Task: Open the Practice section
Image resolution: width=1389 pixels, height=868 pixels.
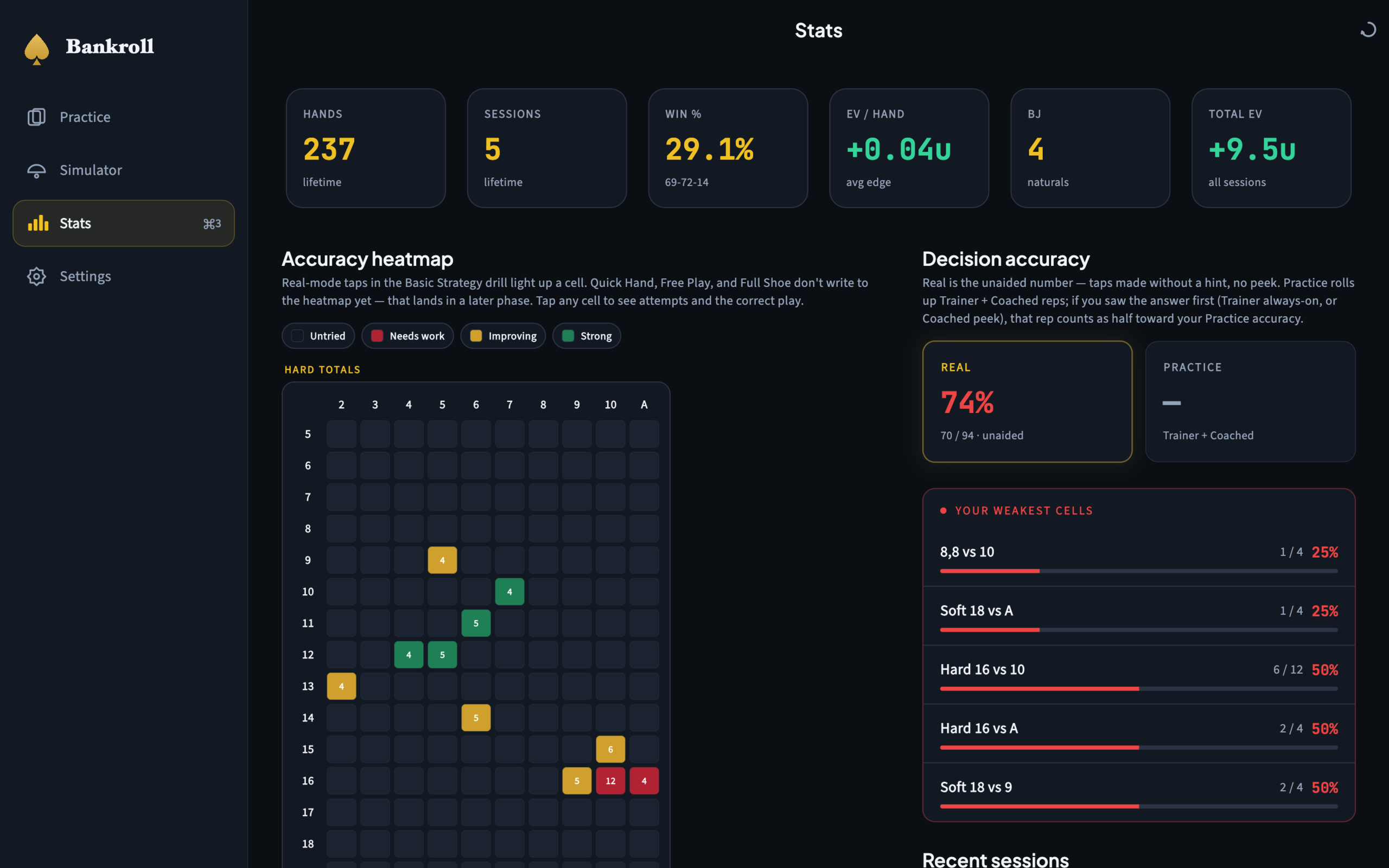Action: tap(123, 117)
